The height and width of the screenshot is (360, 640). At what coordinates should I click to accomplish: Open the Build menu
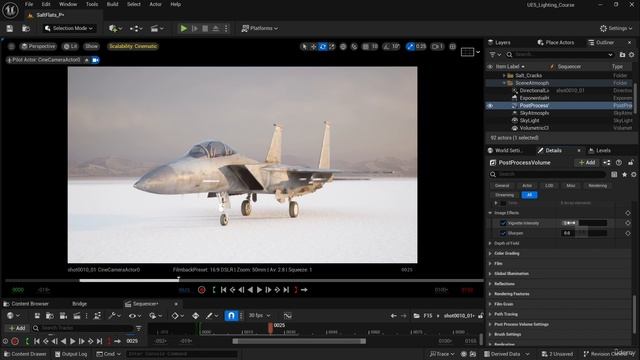point(112,4)
